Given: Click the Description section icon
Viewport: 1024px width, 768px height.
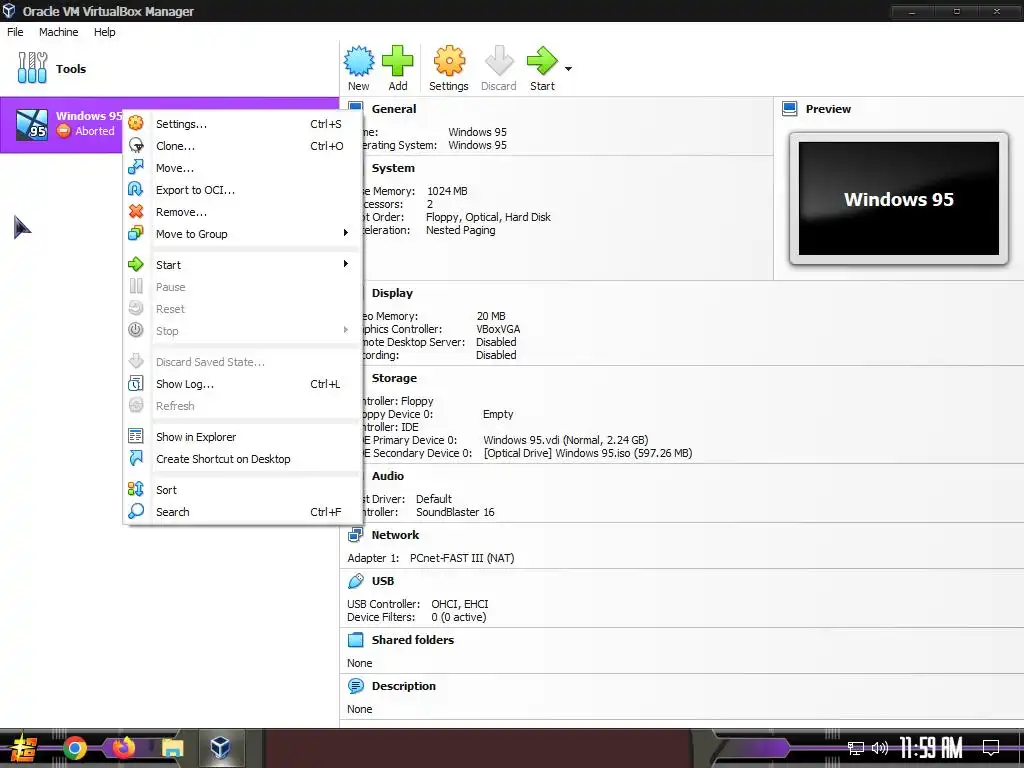Looking at the screenshot, I should [355, 686].
